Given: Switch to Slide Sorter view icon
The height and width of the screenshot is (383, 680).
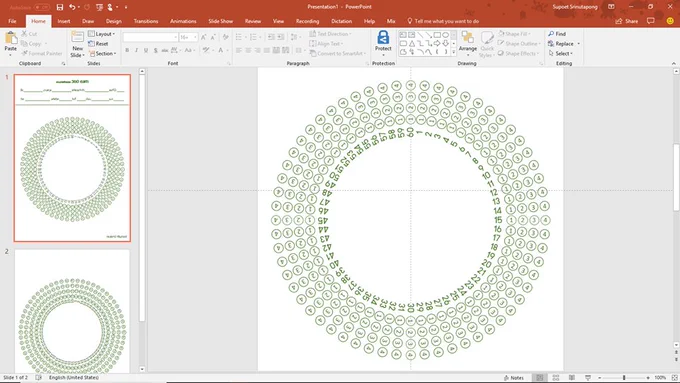Looking at the screenshot, I should point(556,378).
